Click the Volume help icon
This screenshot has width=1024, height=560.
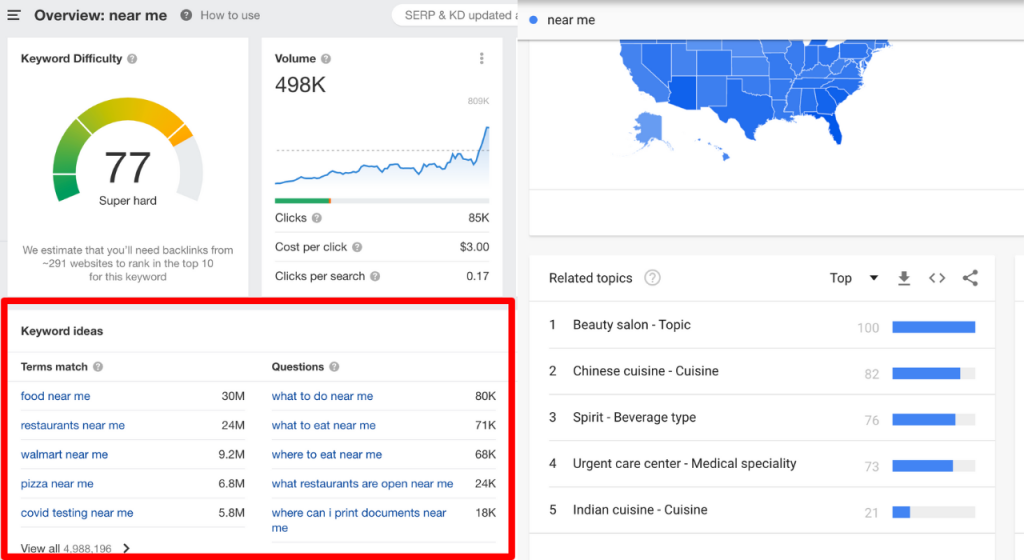coord(326,59)
